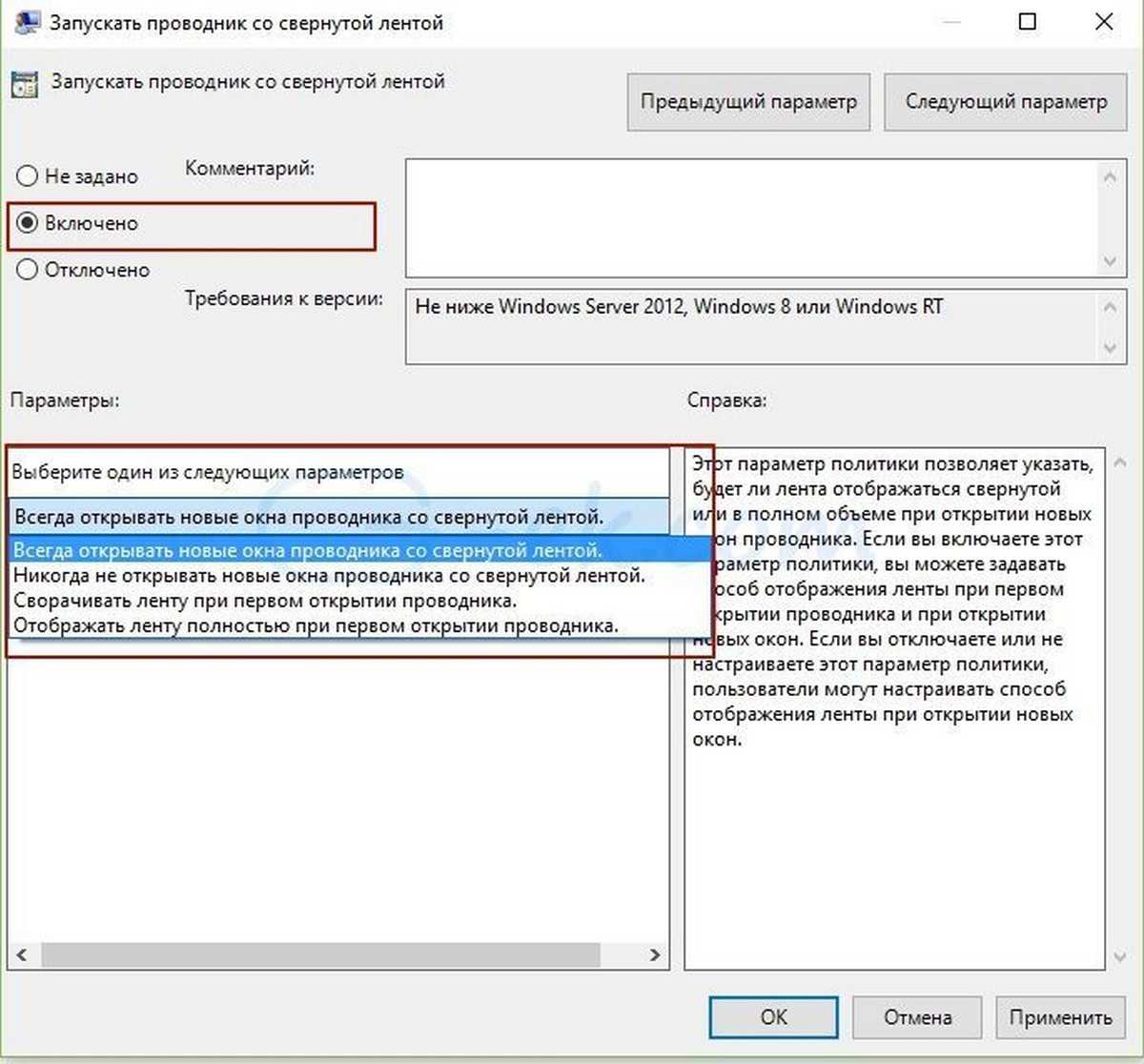Choose 'Всегда открывать новые окна' highlighted option
1144x1064 pixels.
(307, 550)
